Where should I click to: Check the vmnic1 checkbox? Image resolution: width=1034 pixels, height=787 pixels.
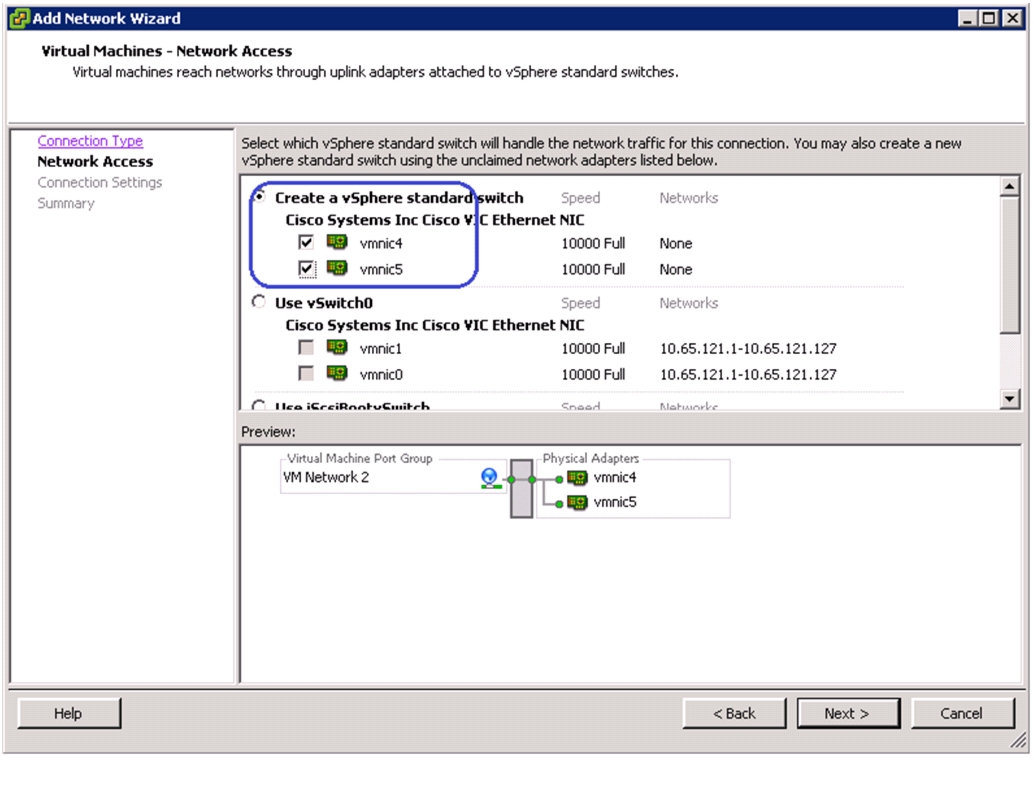306,347
